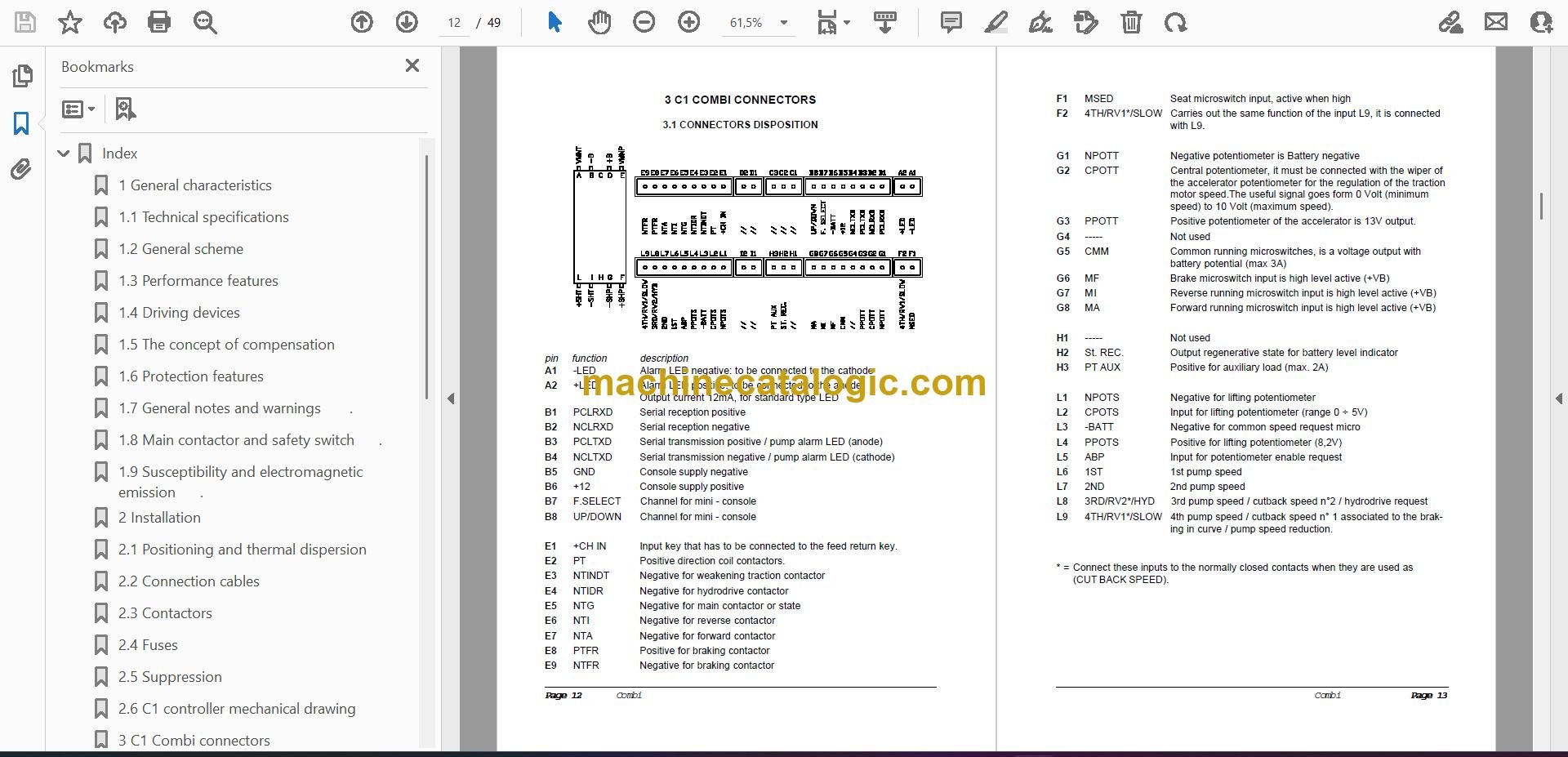The image size is (1568, 757).
Task: Select the highlighter pen tool
Action: pyautogui.click(x=996, y=22)
